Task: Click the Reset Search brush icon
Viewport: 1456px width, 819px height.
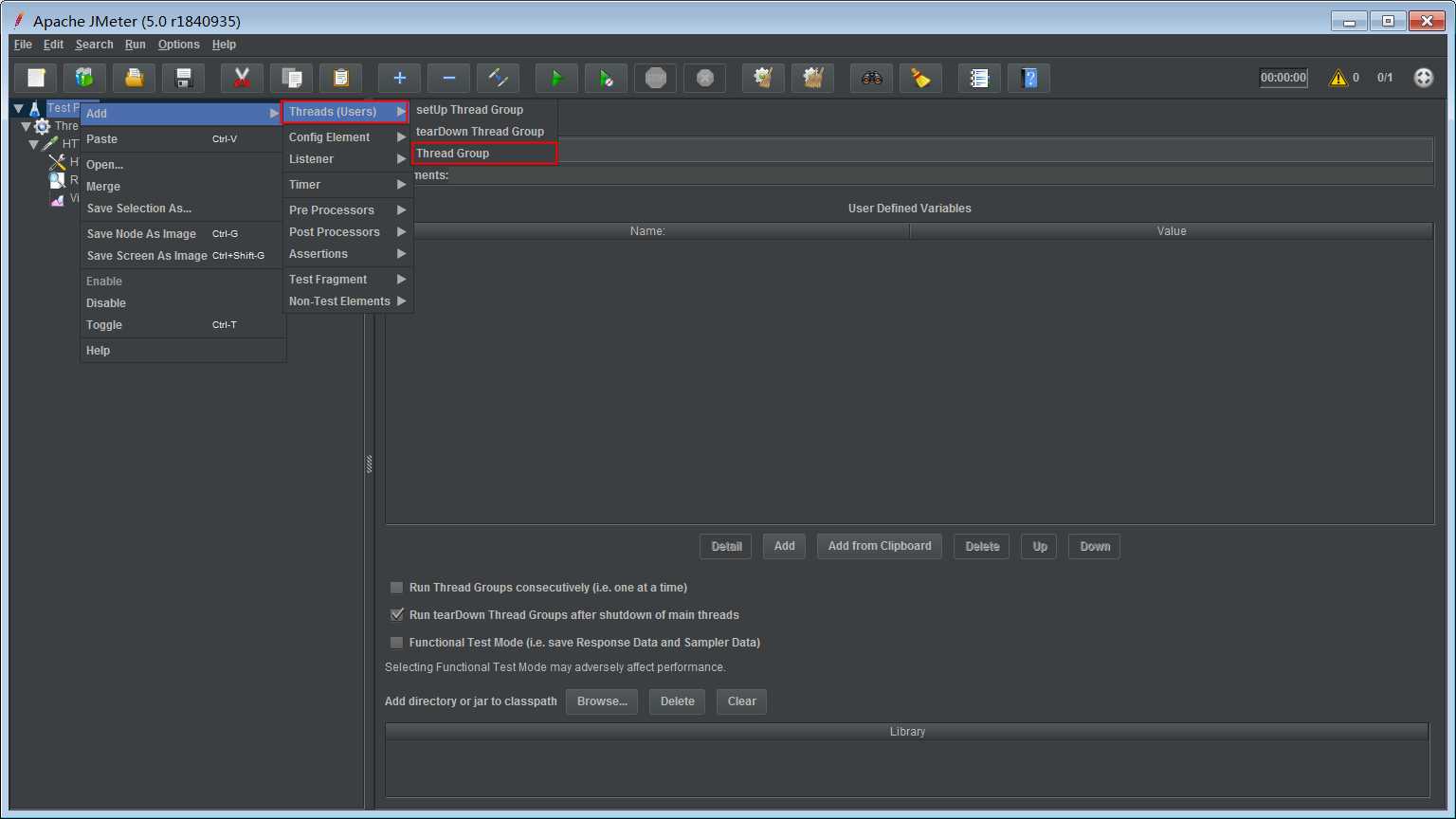Action: coord(921,78)
